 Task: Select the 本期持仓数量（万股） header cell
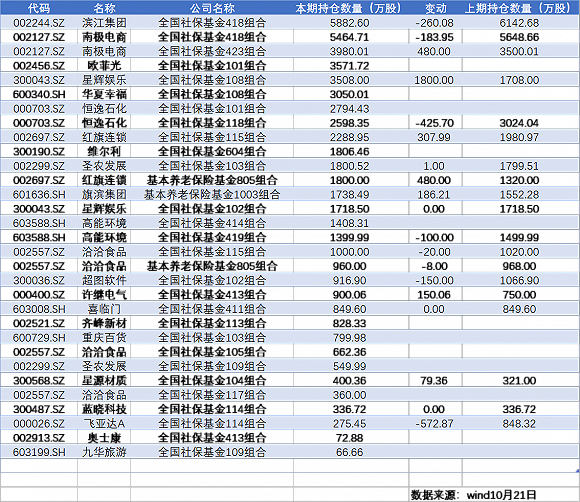pyautogui.click(x=350, y=8)
